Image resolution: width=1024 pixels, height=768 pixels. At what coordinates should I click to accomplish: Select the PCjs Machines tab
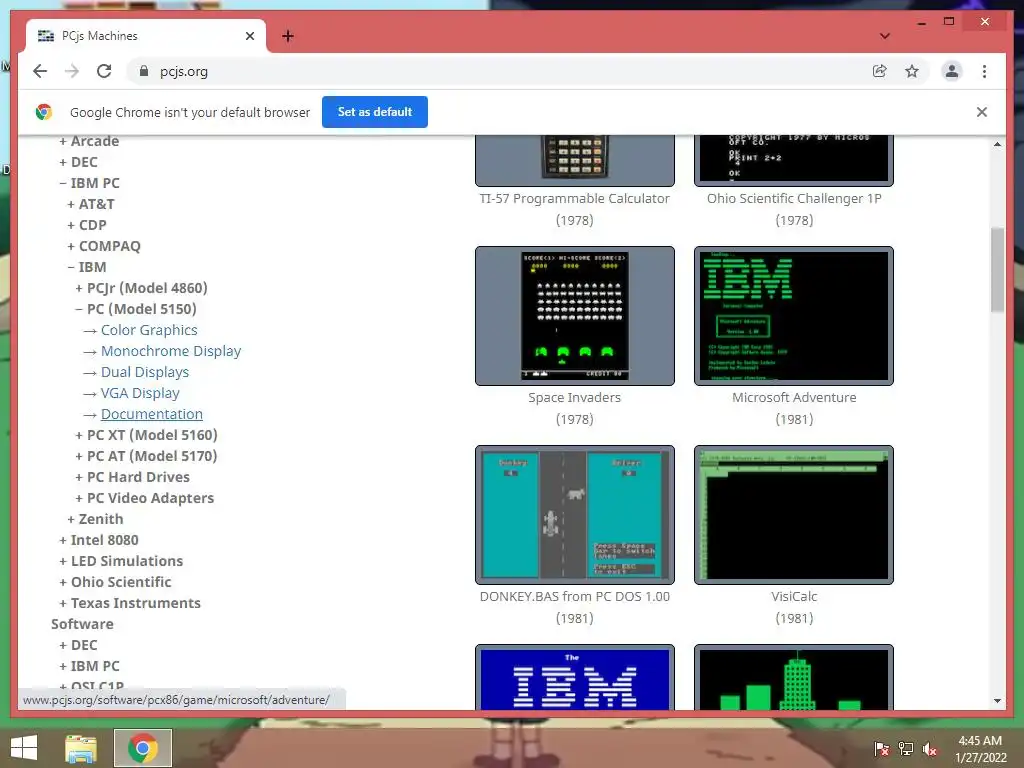pyautogui.click(x=144, y=36)
